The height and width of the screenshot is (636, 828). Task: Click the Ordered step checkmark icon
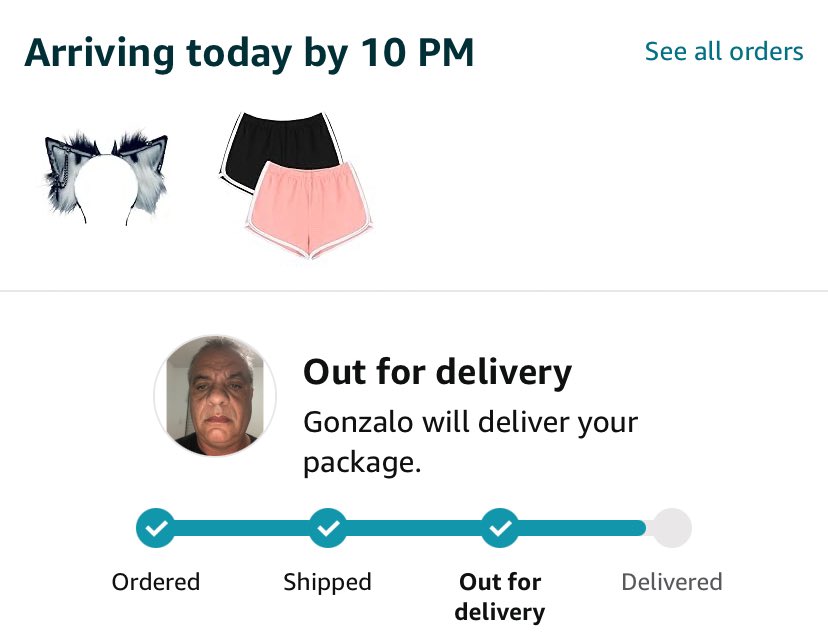click(x=155, y=528)
